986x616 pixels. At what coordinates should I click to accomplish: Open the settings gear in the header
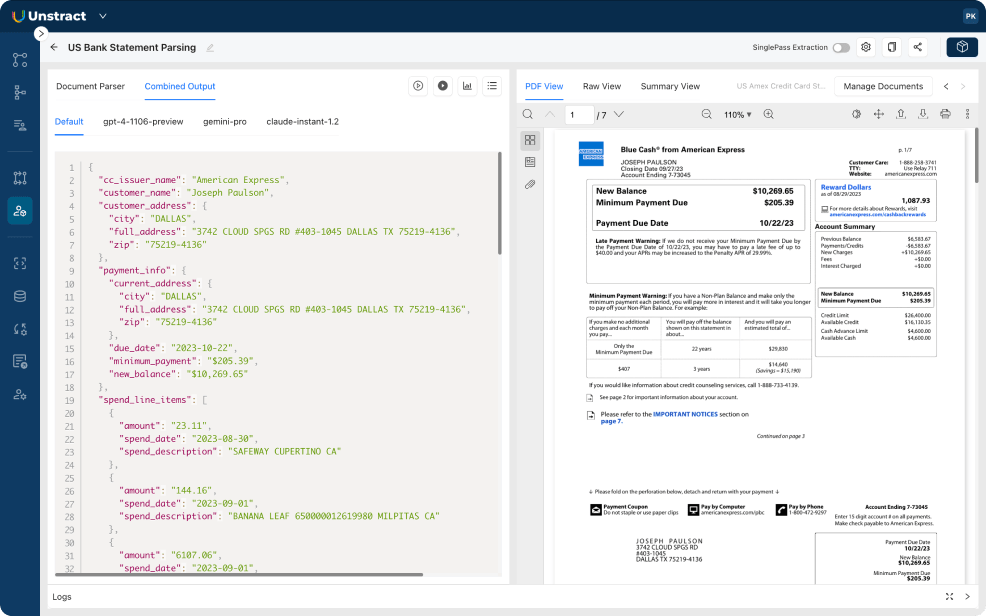pos(866,47)
